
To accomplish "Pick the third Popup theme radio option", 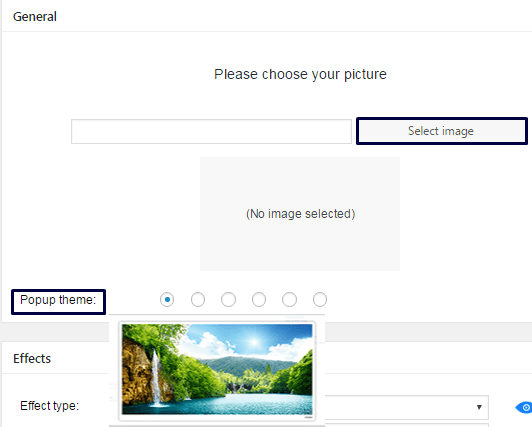I will click(228, 299).
